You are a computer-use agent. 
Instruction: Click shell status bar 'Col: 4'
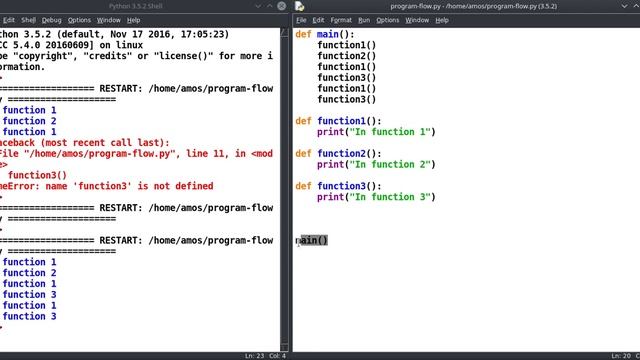point(278,356)
